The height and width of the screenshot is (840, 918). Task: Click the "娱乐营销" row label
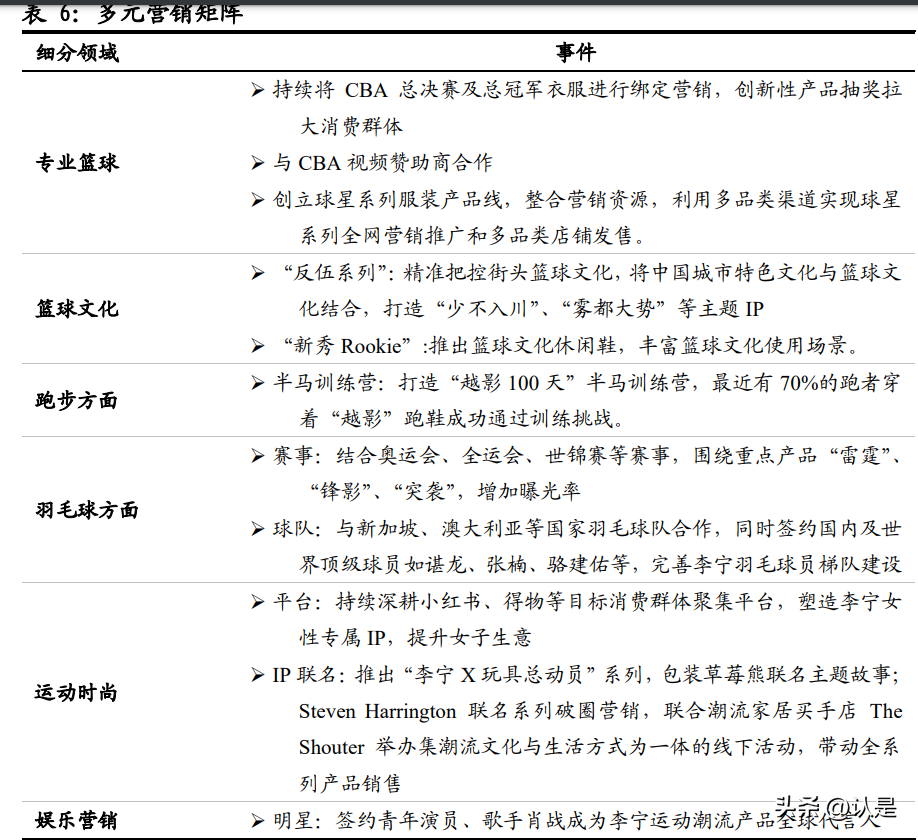[x=77, y=822]
